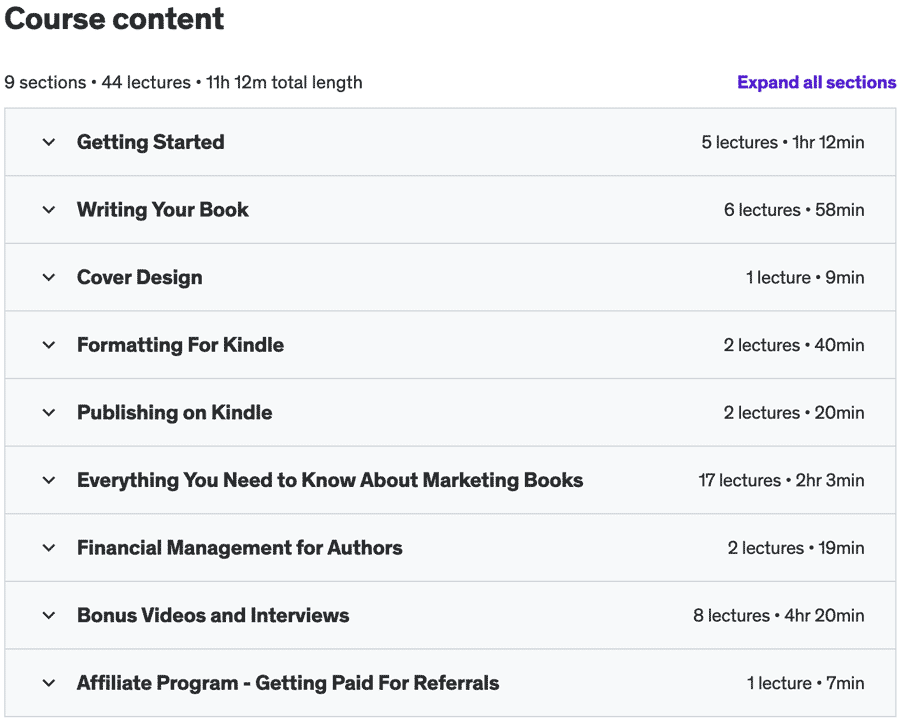The image size is (900, 722).
Task: Expand the Getting Started chevron
Action: (x=49, y=142)
